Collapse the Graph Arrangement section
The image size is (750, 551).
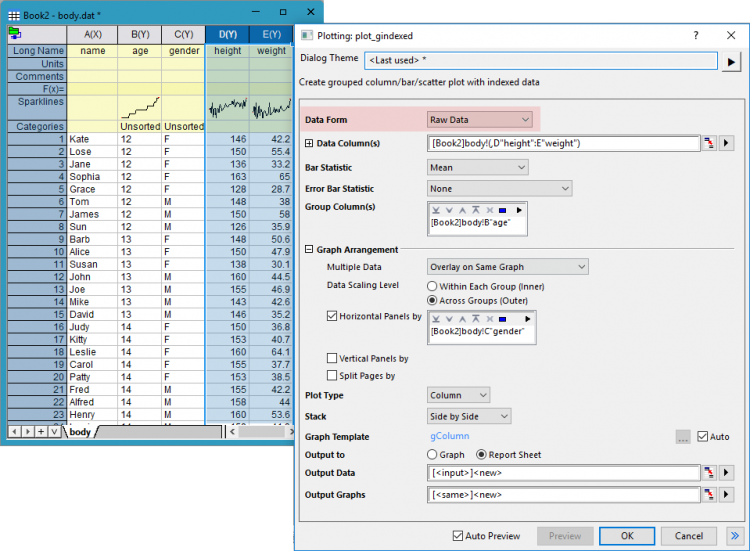coord(309,249)
